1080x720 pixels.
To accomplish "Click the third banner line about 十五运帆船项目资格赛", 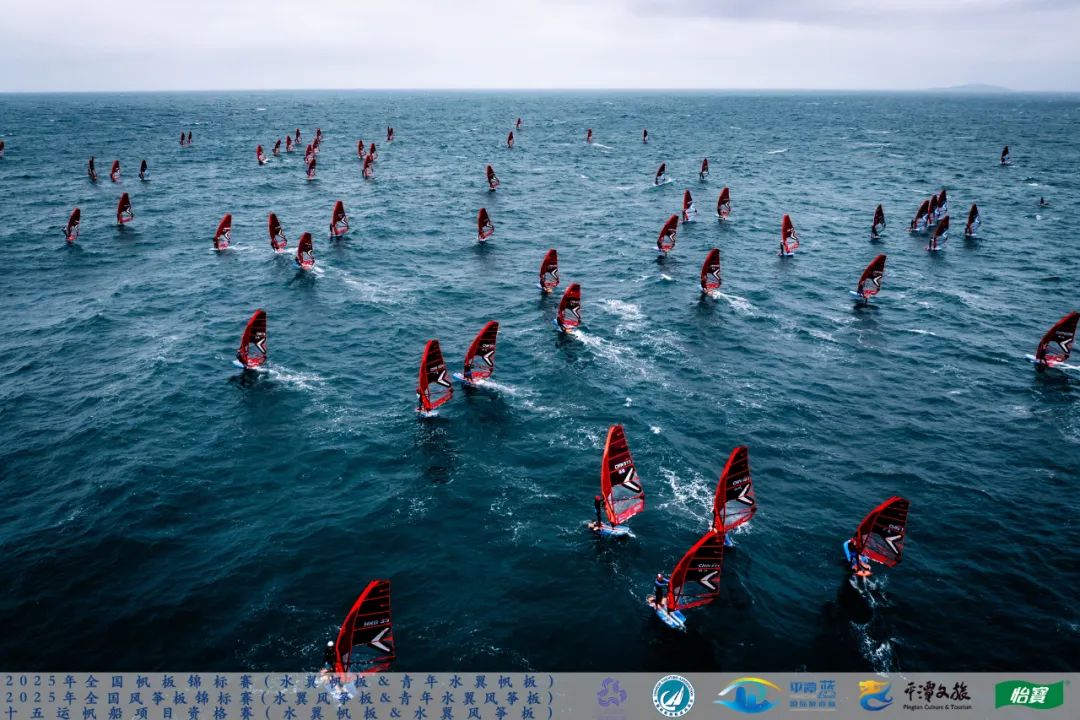I will pyautogui.click(x=278, y=713).
